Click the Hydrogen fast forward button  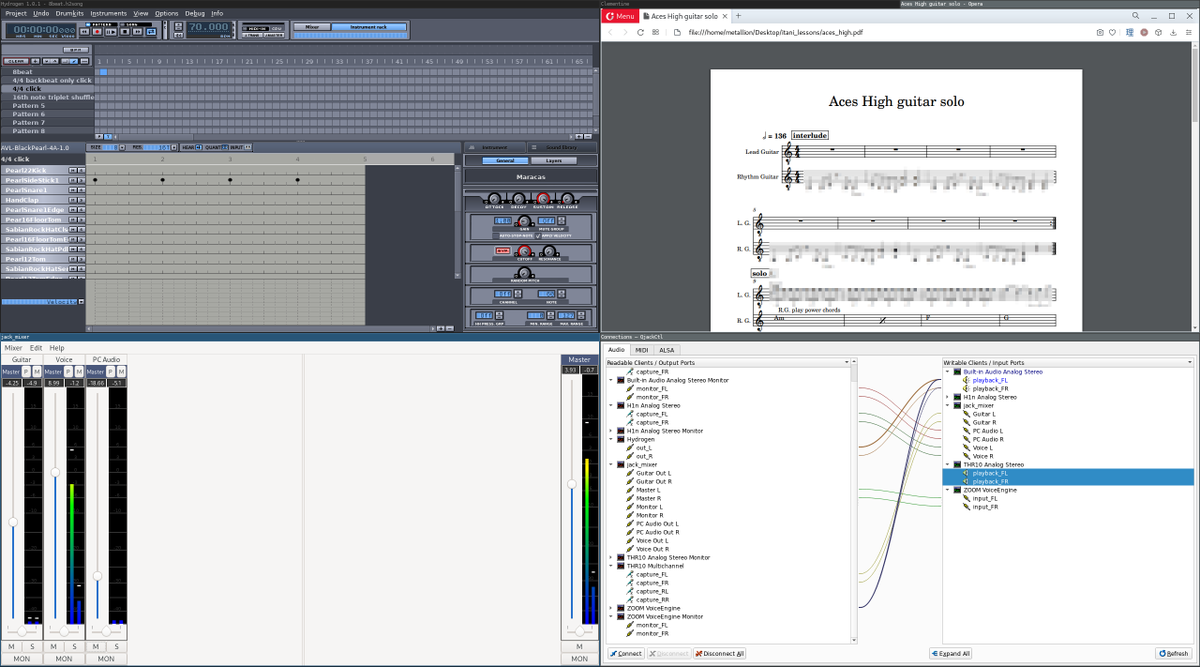click(x=138, y=31)
